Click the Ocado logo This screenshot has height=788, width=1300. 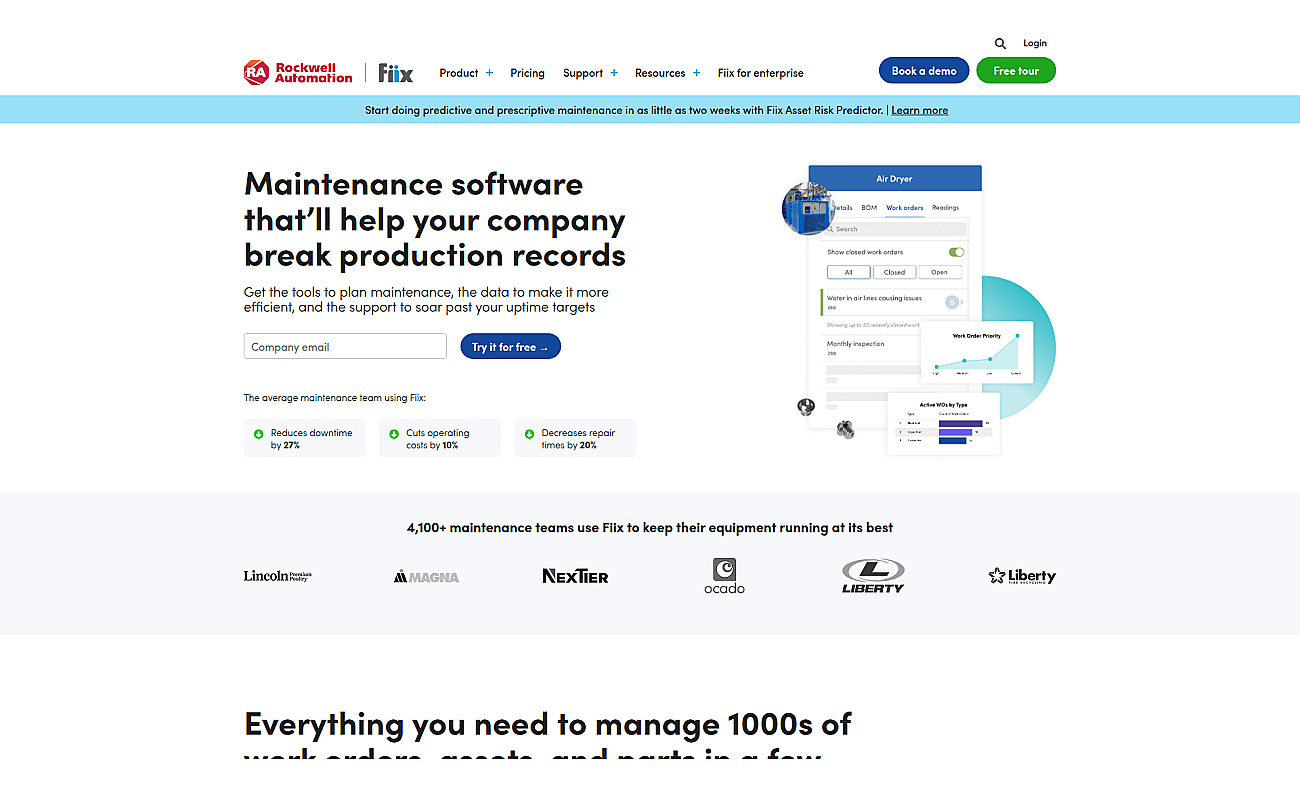[x=724, y=576]
